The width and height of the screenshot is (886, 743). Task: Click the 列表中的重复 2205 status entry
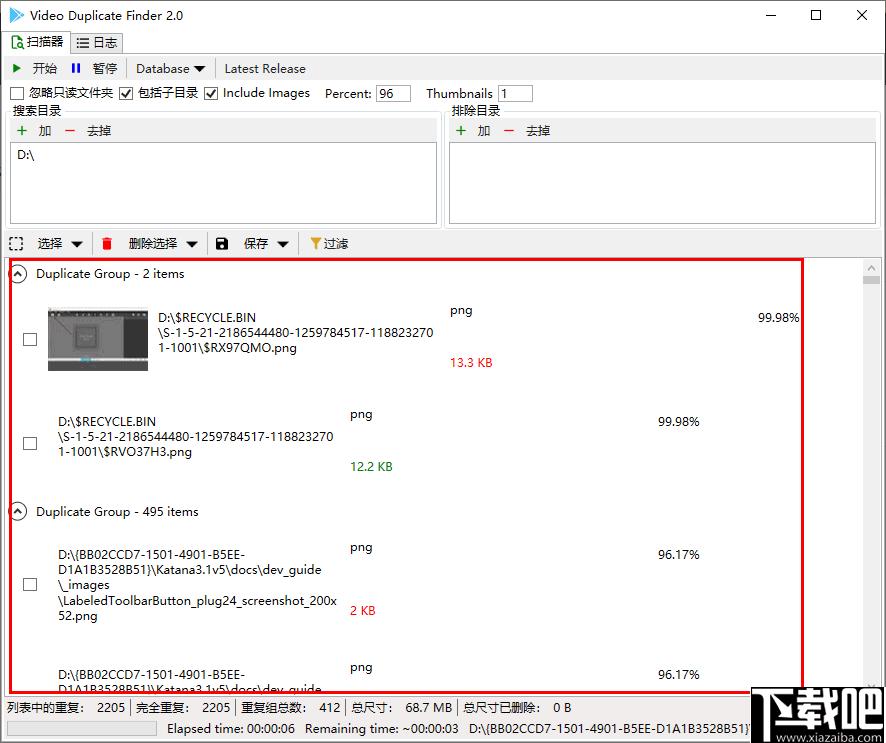[66, 707]
